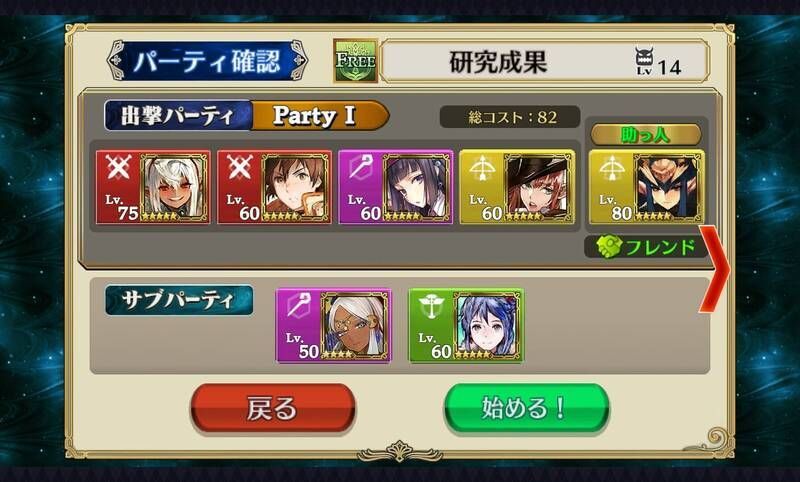This screenshot has height=482, width=800.
Task: Select dark-haired mage Lv.60 portrait
Action: (x=417, y=188)
